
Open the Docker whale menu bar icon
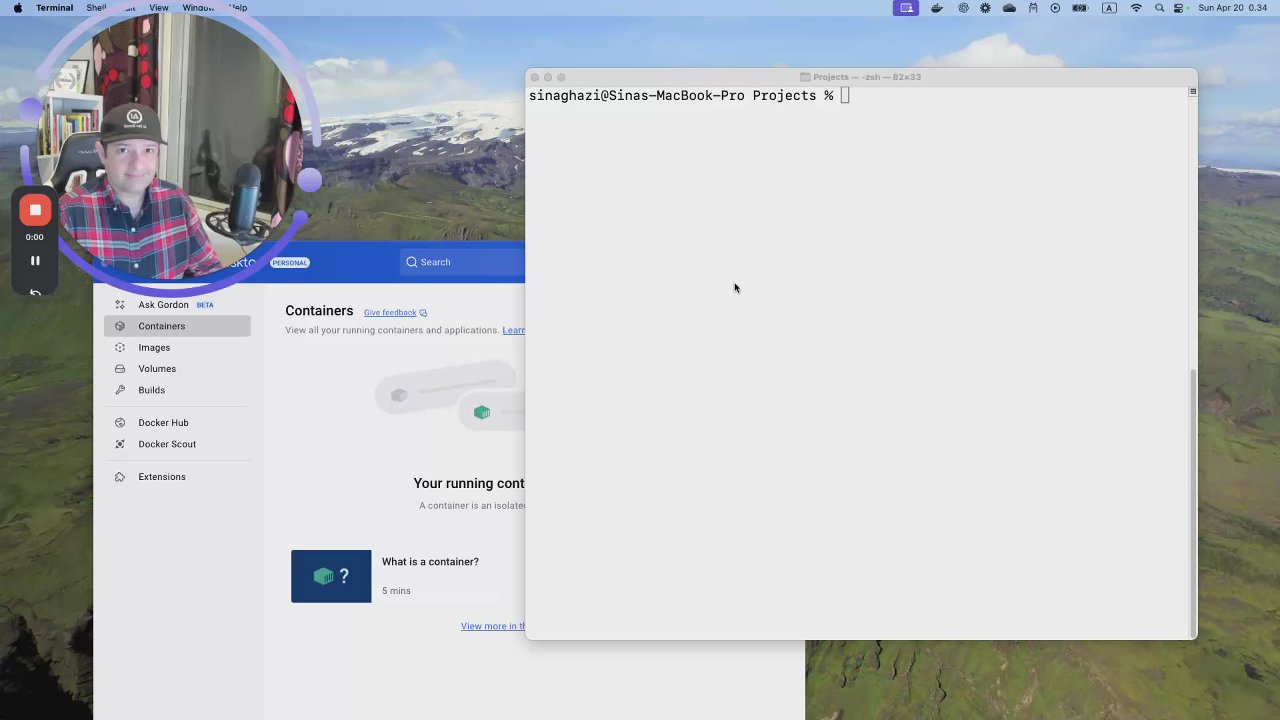point(937,8)
